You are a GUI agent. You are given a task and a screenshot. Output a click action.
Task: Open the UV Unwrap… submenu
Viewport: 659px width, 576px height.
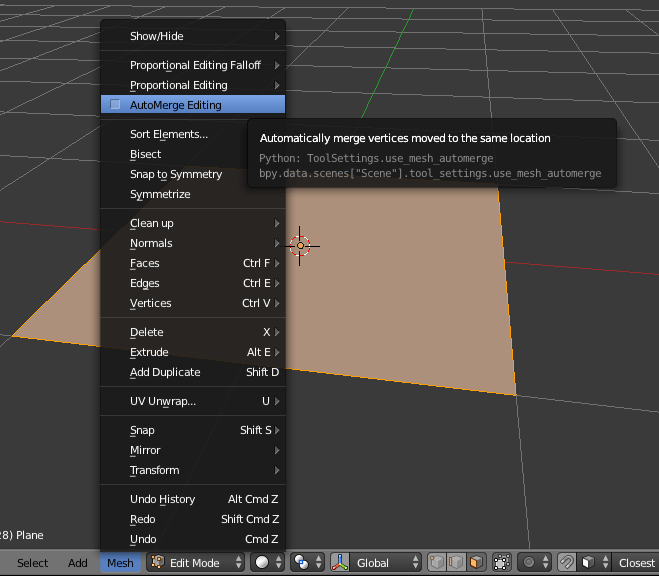coord(193,401)
